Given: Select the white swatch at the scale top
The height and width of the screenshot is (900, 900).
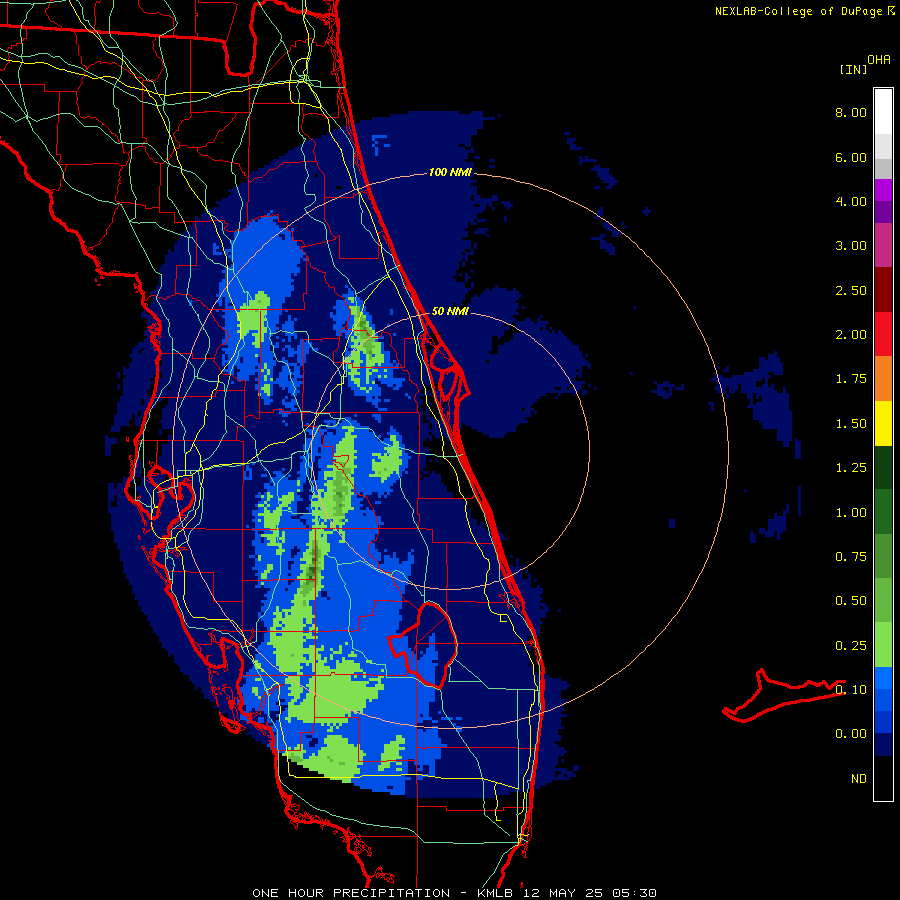Looking at the screenshot, I should pyautogui.click(x=883, y=111).
